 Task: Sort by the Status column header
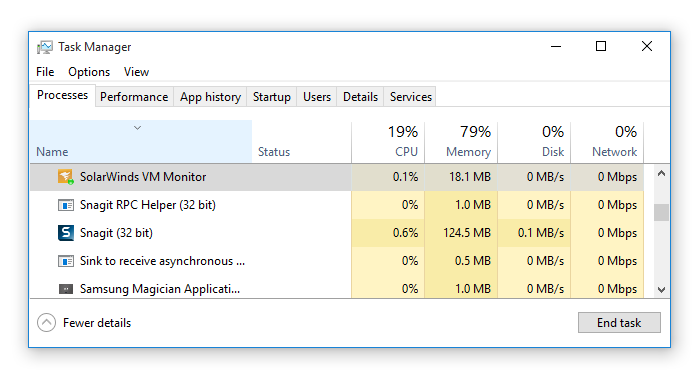click(301, 141)
